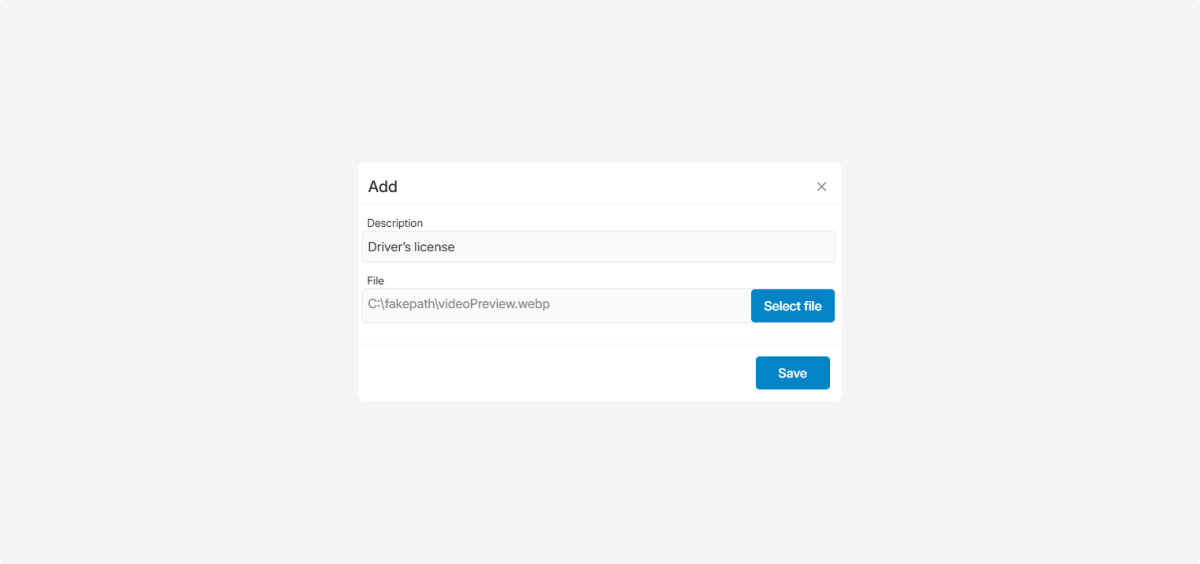The height and width of the screenshot is (564, 1200).
Task: Click the videoPreview.webp file path text
Action: (459, 305)
